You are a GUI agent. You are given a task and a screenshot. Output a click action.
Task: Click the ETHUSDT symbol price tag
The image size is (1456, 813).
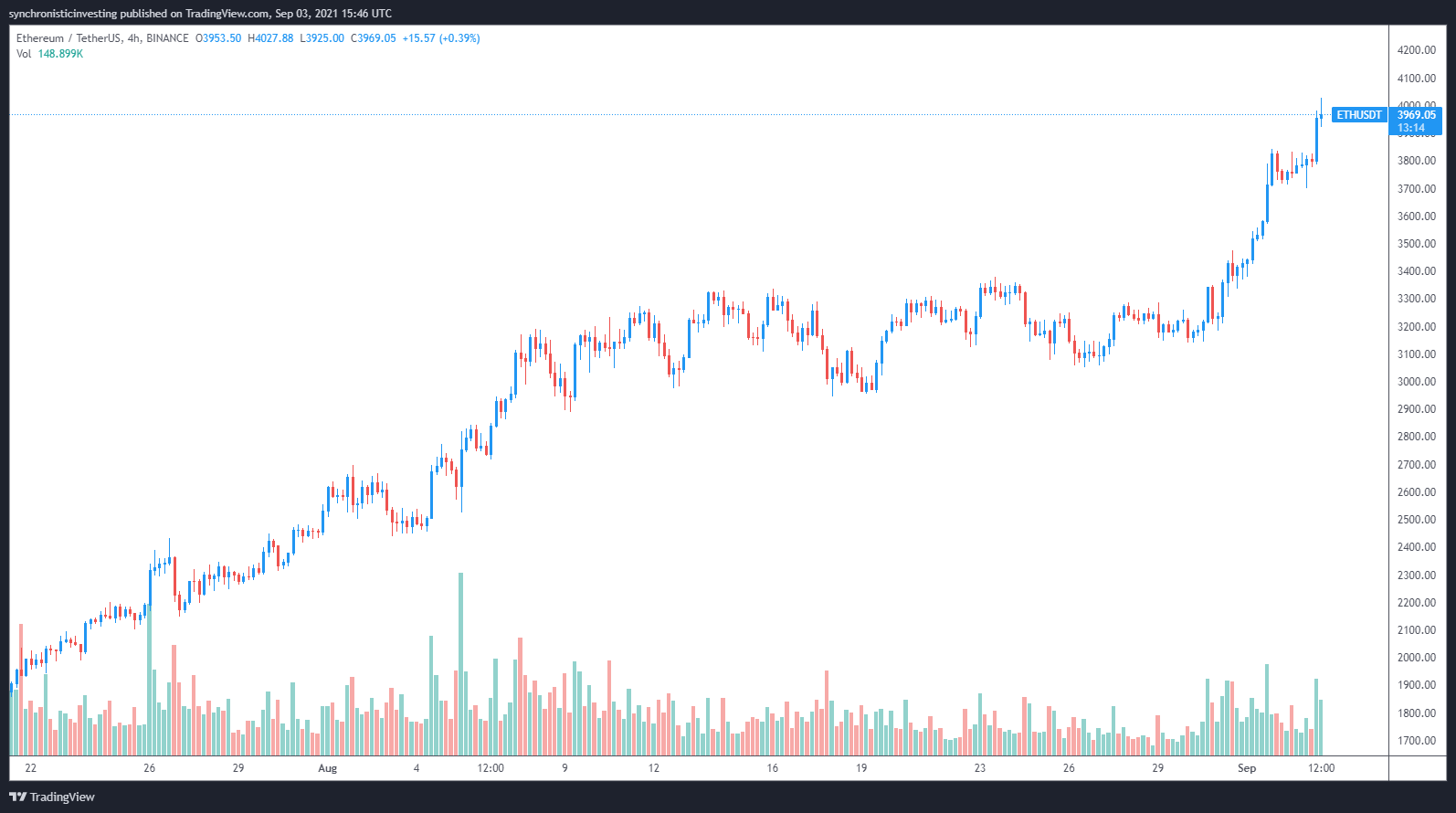tap(1358, 115)
